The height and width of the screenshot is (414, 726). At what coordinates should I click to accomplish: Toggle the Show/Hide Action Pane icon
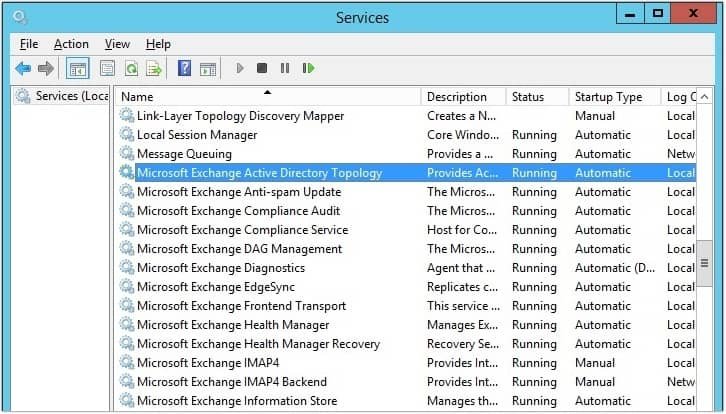(208, 69)
